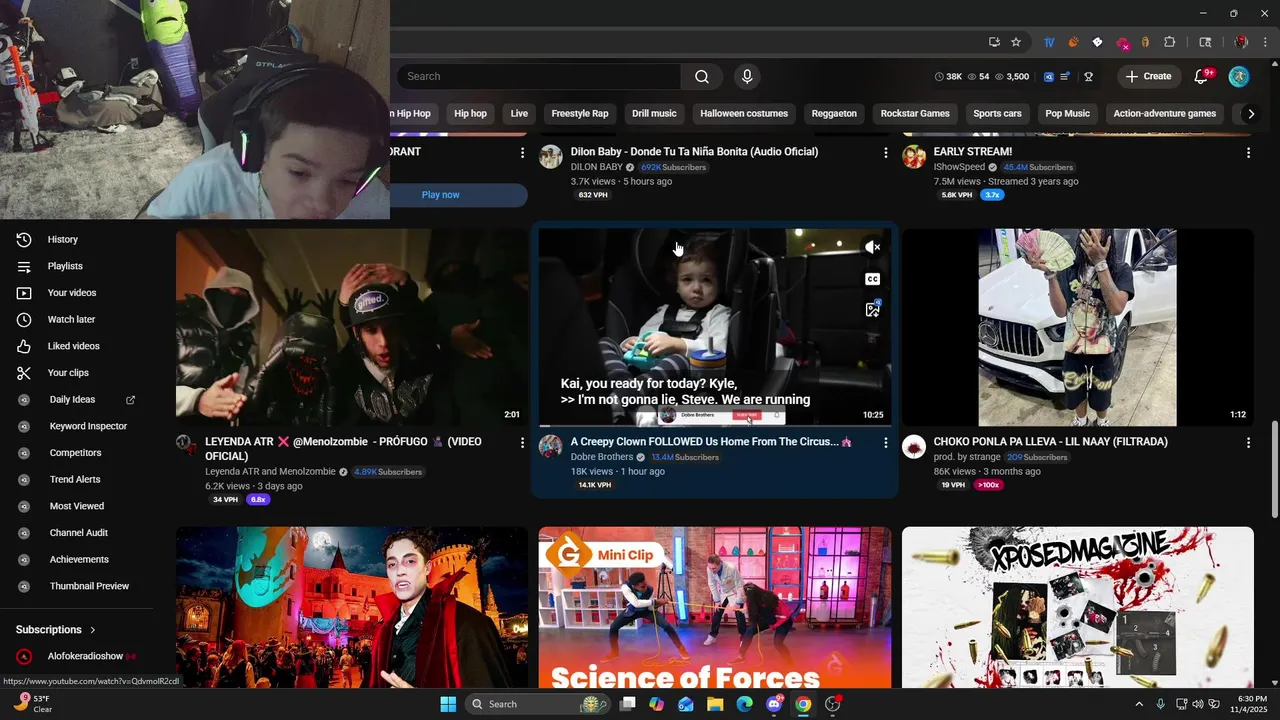Open the XPOSEDMAGAZINE video thumbnail

tap(1078, 607)
